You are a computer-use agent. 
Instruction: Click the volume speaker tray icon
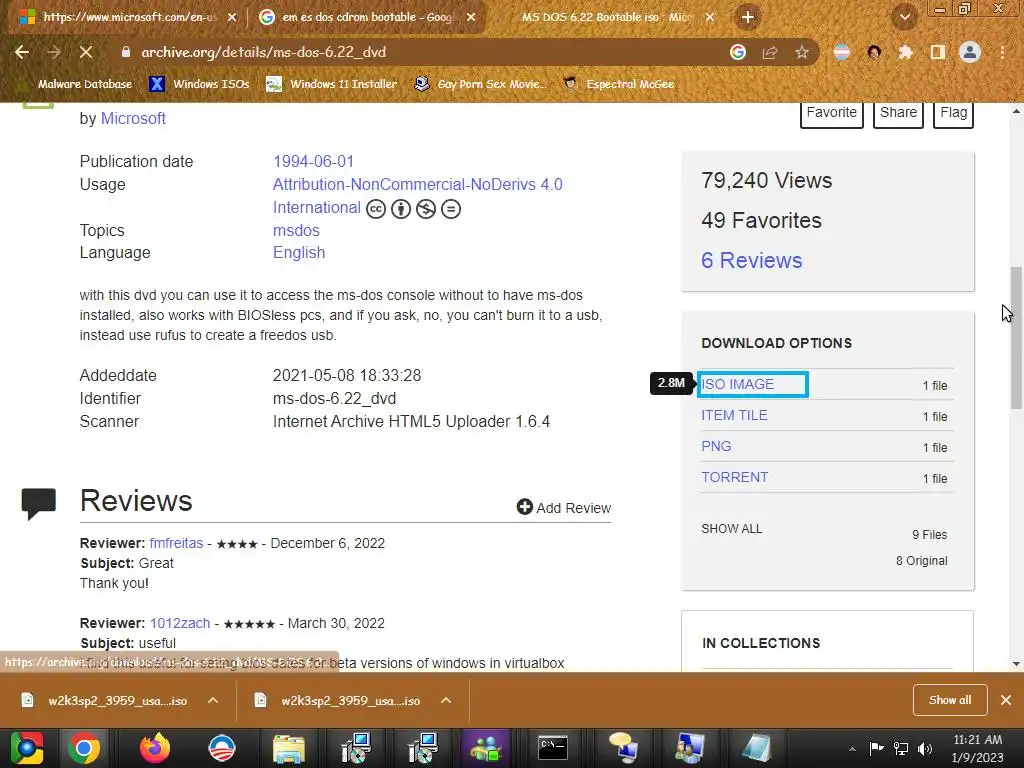coord(924,749)
